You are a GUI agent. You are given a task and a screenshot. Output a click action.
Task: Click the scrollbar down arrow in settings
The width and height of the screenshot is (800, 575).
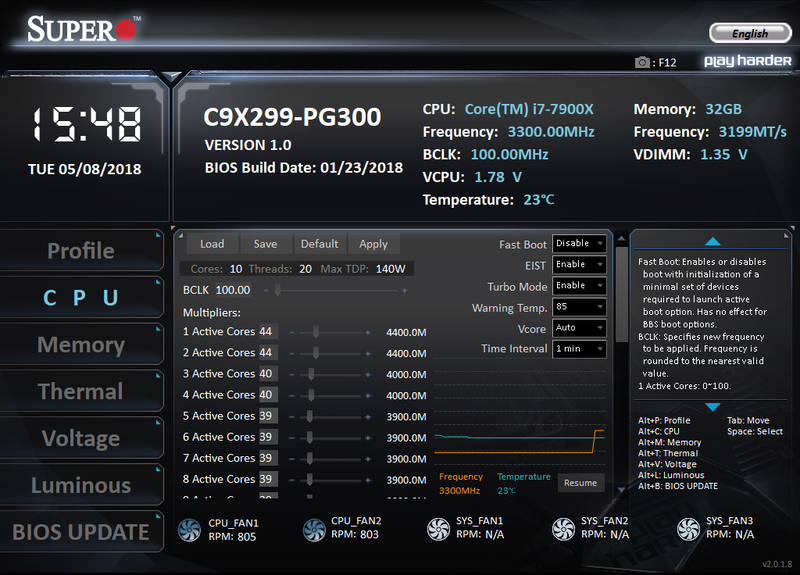621,490
